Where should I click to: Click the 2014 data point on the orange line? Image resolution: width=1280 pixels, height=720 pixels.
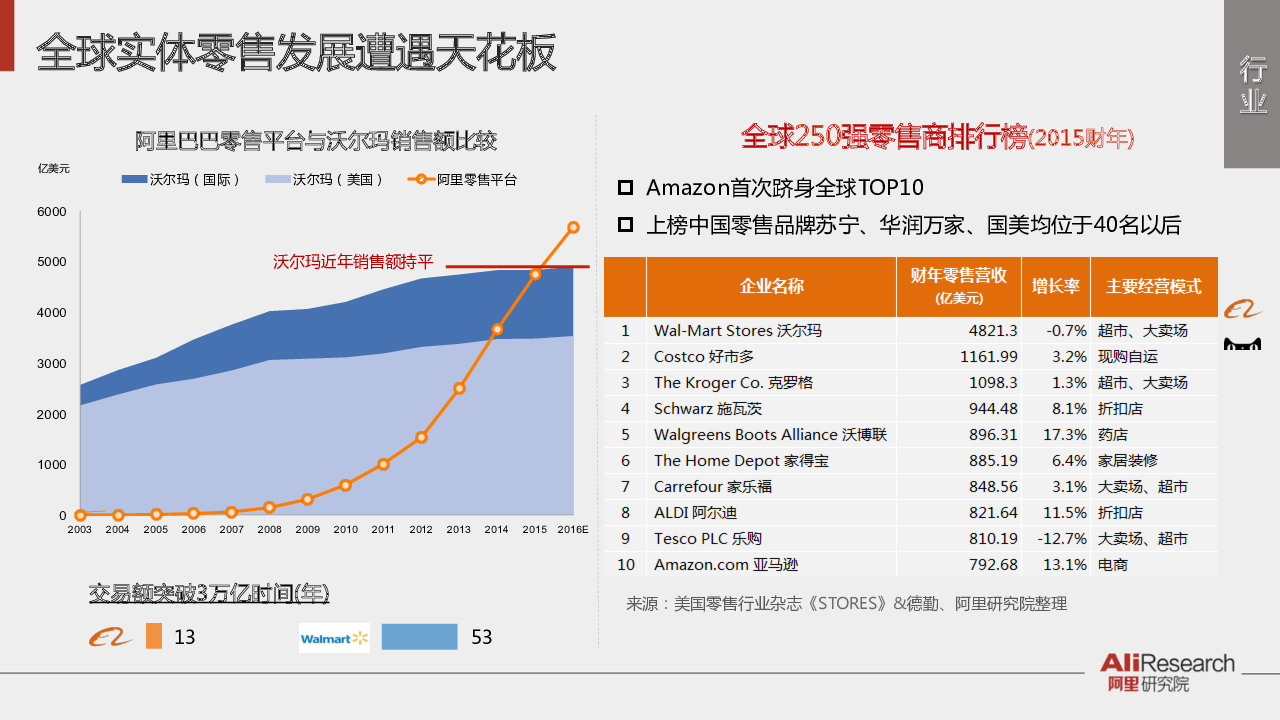pos(497,329)
